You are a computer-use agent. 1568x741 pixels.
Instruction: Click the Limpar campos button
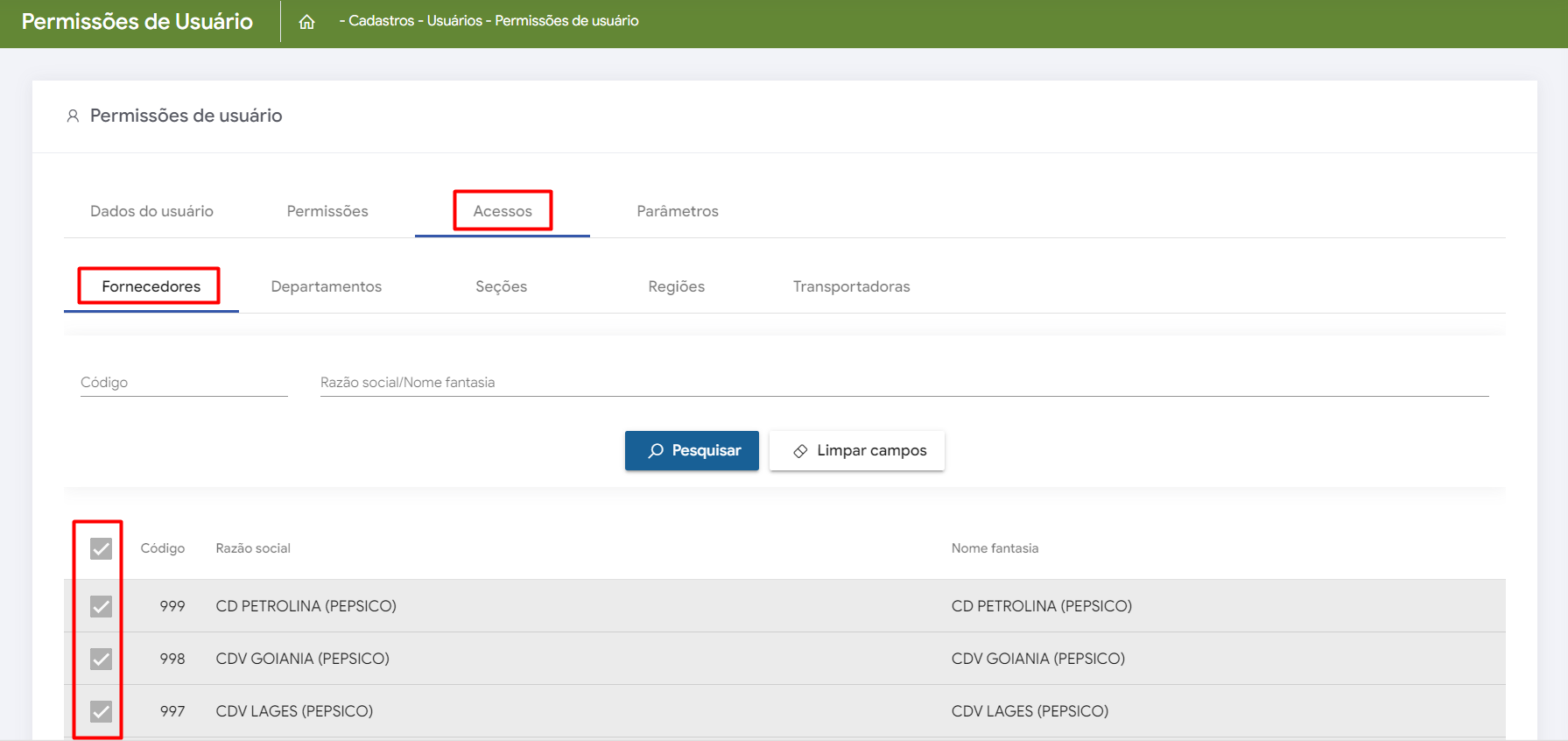[857, 450]
